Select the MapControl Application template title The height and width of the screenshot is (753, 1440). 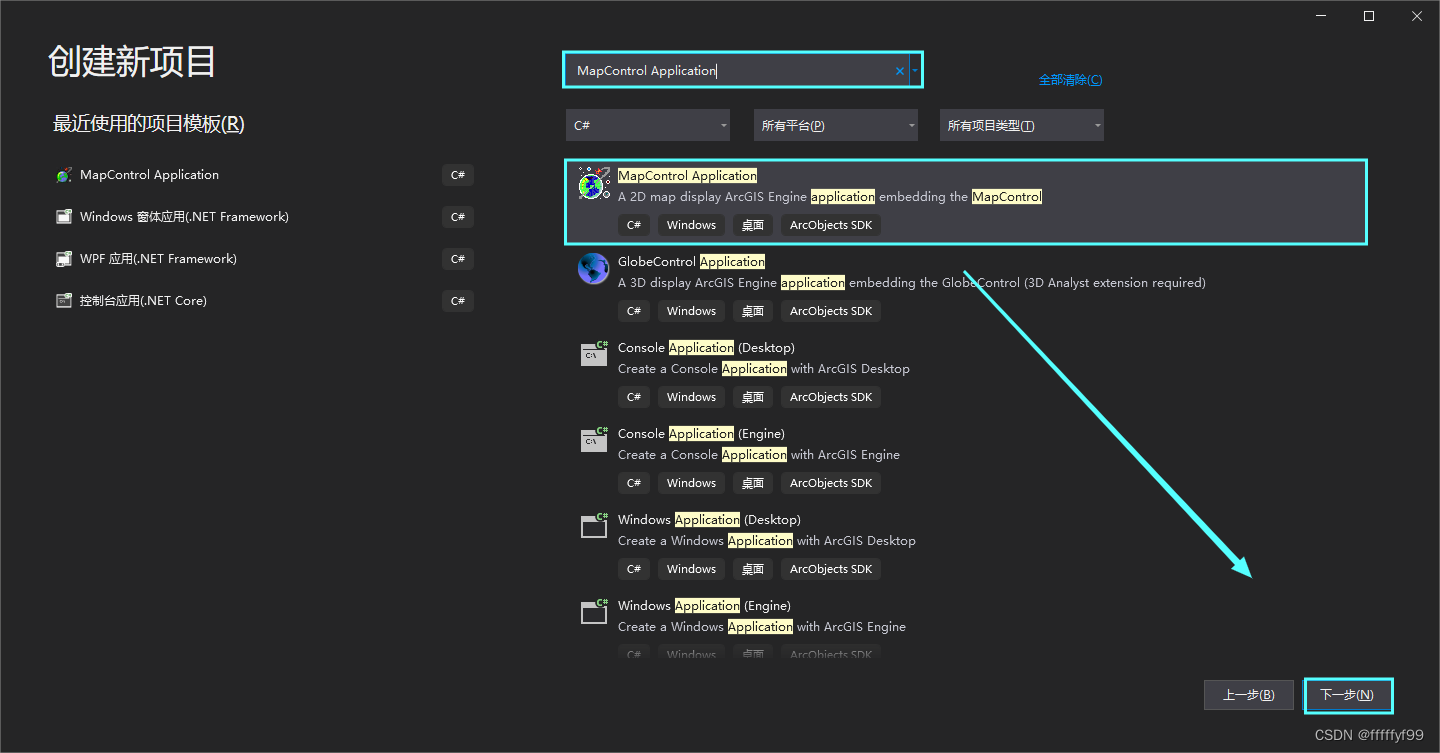coord(687,175)
